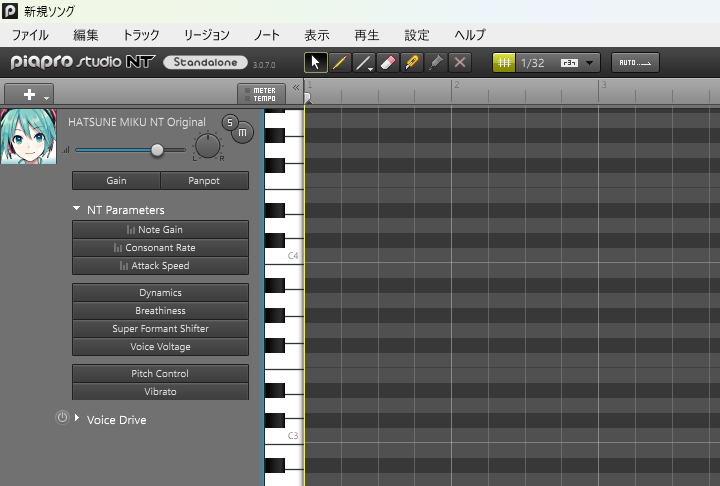Toggle solo on Hatsune Miku track
Viewport: 720px width, 486px height.
pyautogui.click(x=229, y=123)
